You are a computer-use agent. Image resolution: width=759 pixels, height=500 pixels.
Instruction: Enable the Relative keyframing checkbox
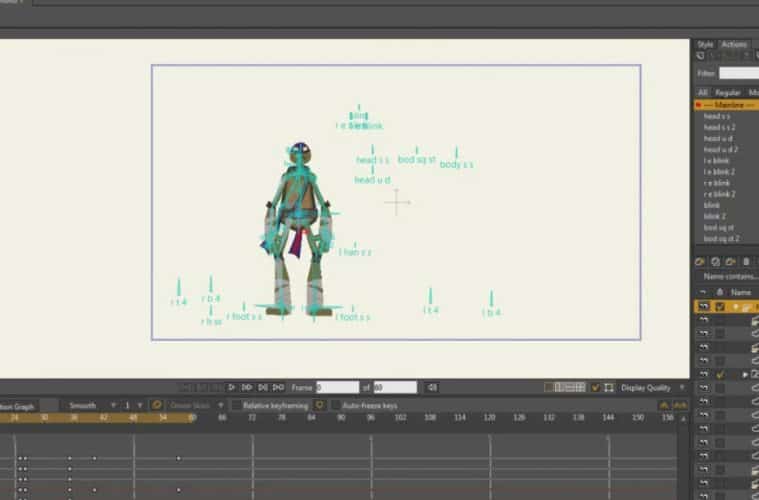click(236, 405)
